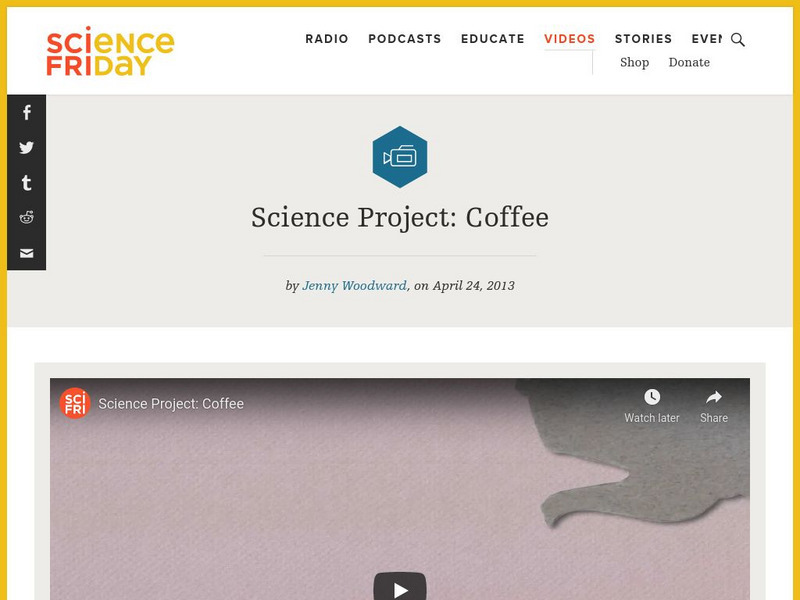This screenshot has width=800, height=600.
Task: Share this page on Twitter
Action: coord(25,148)
